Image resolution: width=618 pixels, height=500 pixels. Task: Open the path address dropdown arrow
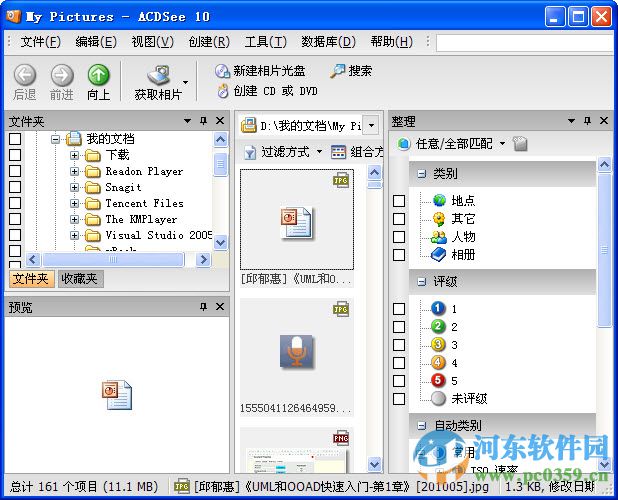pyautogui.click(x=371, y=126)
